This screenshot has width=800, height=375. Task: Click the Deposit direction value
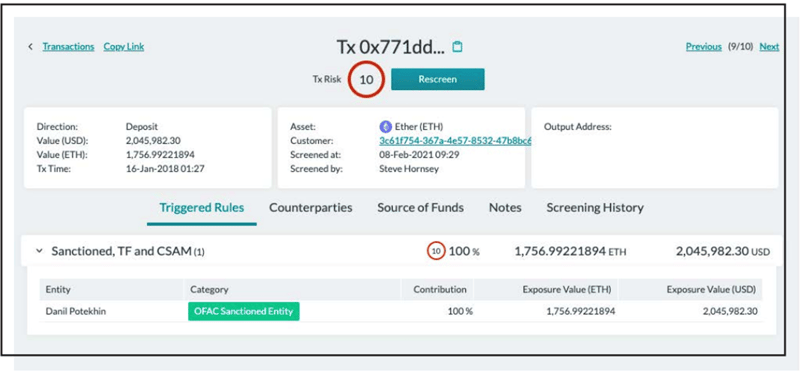(142, 127)
